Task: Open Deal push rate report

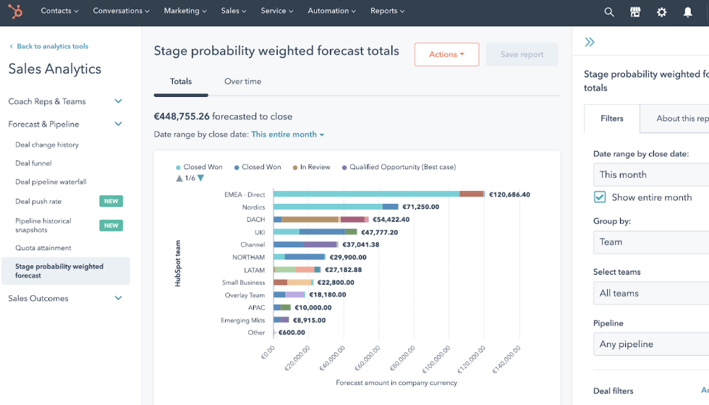Action: pyautogui.click(x=38, y=201)
